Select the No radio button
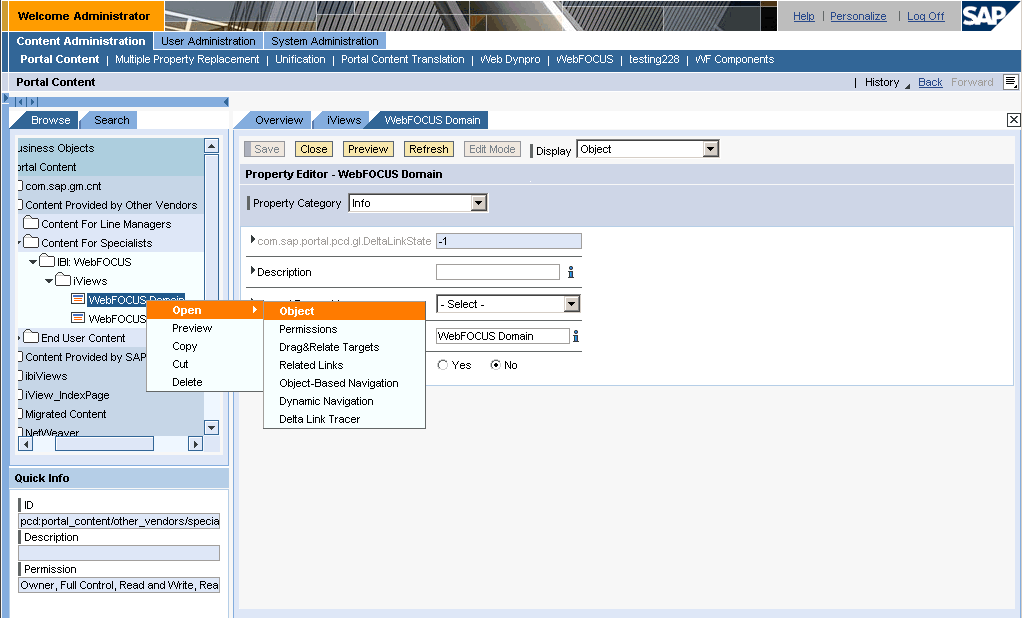1023x618 pixels. (x=495, y=365)
